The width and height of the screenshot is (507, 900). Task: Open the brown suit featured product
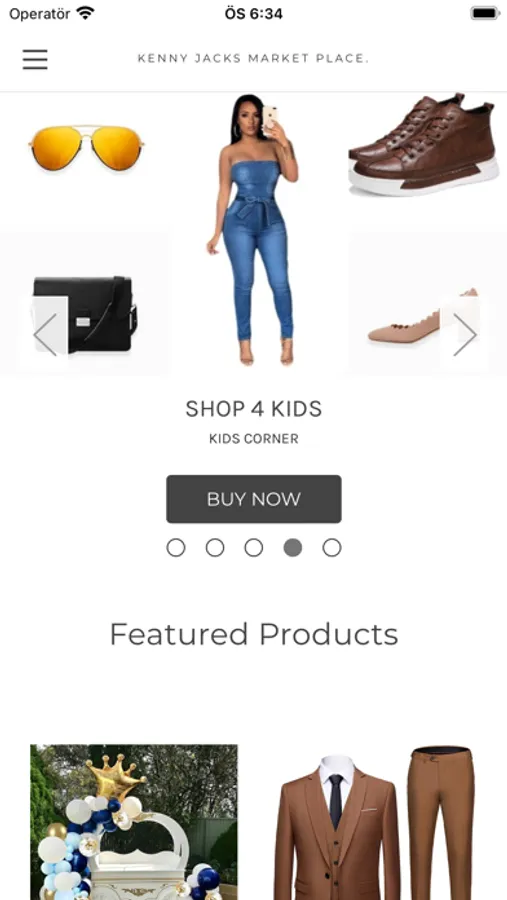pyautogui.click(x=376, y=822)
